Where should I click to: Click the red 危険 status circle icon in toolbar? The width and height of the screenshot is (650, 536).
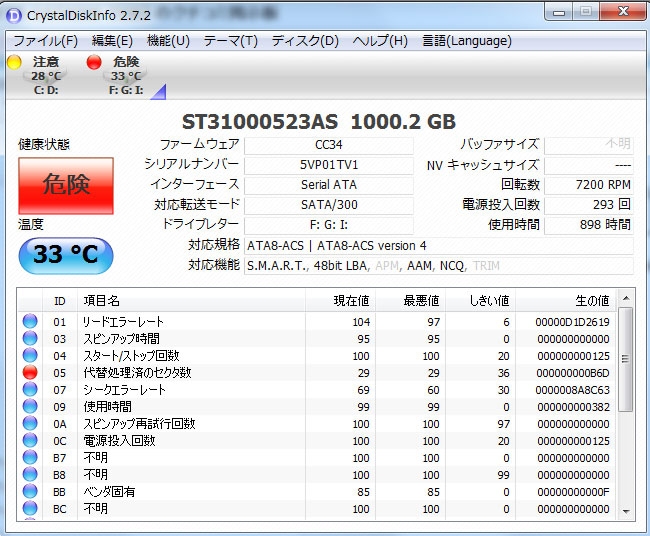click(94, 62)
